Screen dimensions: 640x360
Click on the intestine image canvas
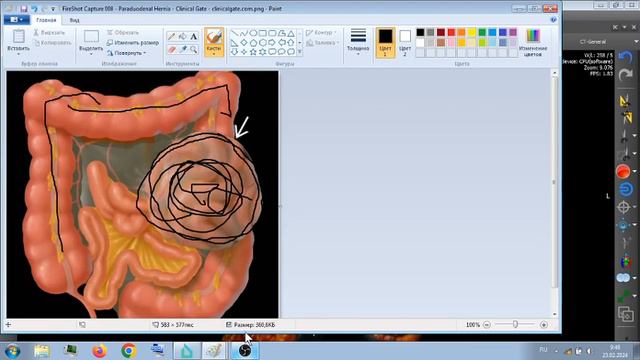(x=142, y=194)
